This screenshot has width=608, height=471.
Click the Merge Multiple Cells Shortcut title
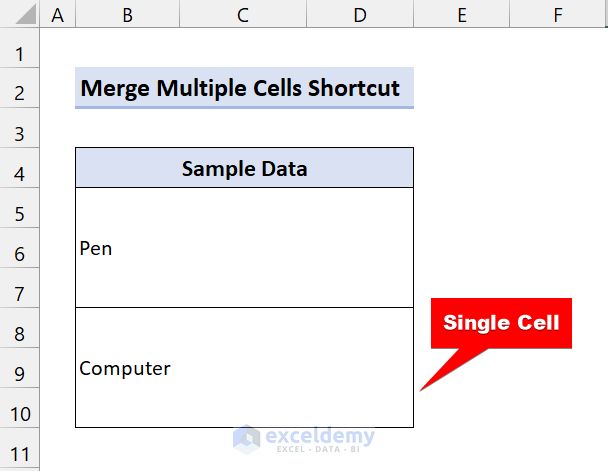(244, 88)
